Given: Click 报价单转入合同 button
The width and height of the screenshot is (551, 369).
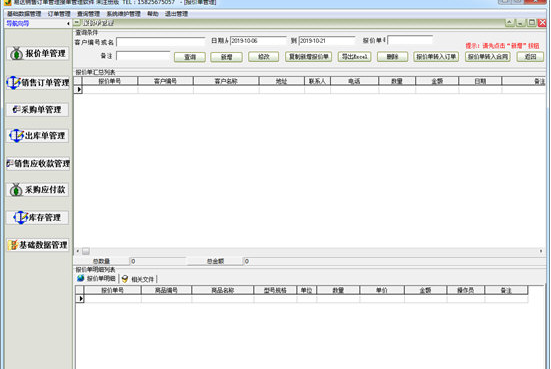Looking at the screenshot, I should point(488,57).
